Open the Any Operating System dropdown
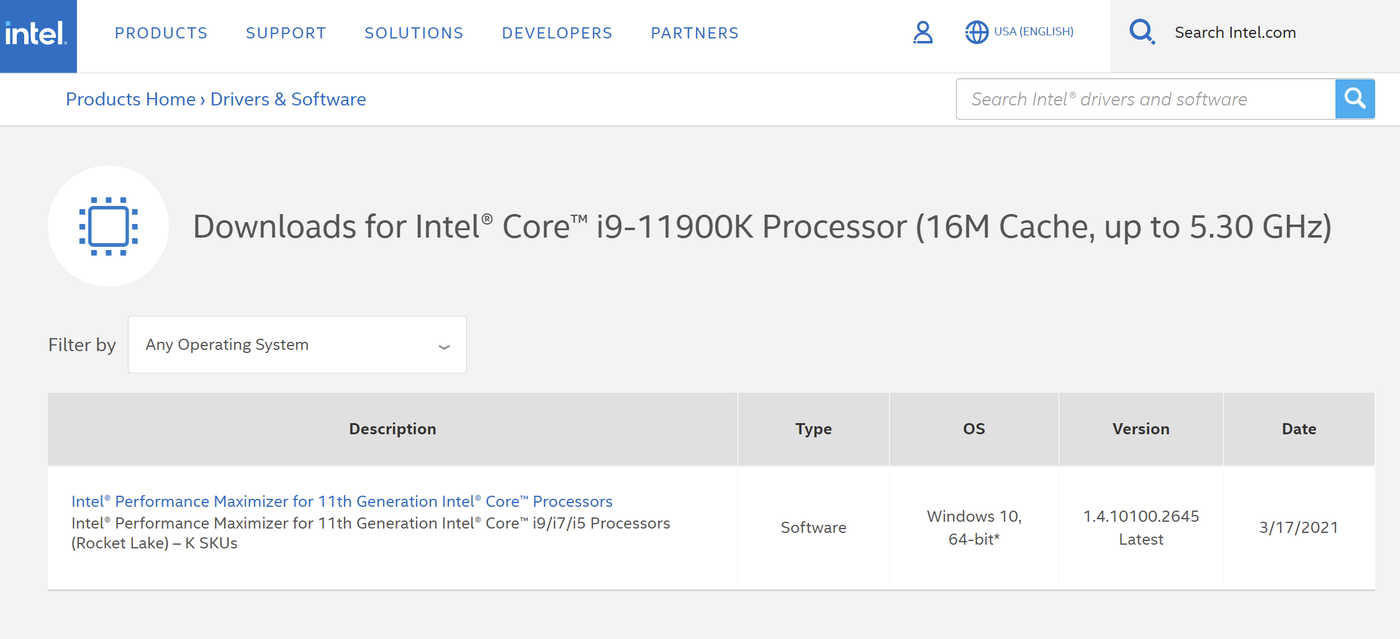The height and width of the screenshot is (639, 1400). (297, 344)
